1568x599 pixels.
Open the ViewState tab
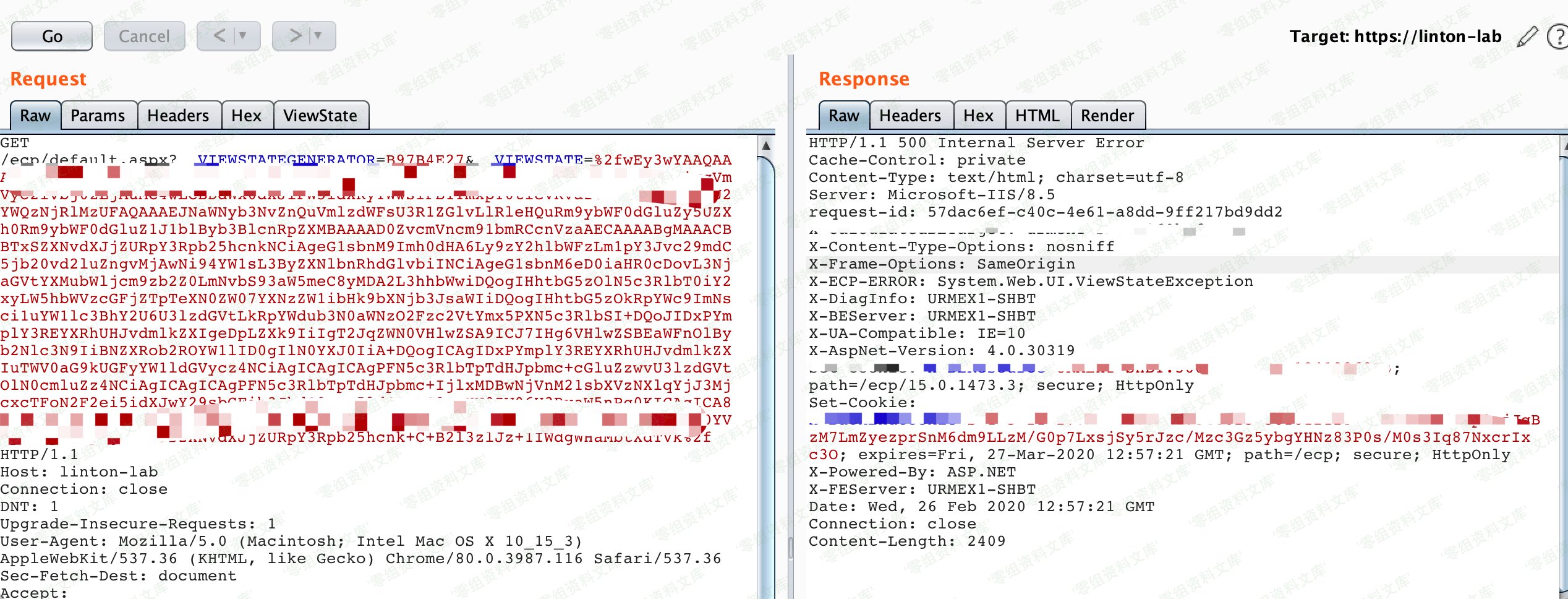[x=320, y=116]
